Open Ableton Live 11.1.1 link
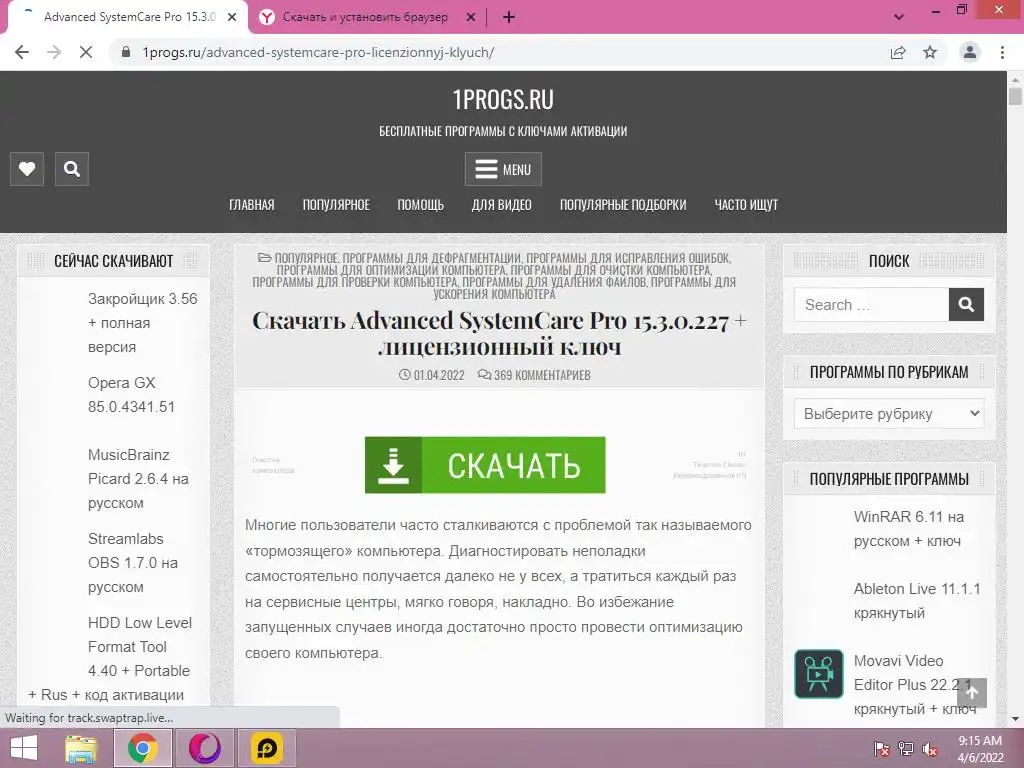 coord(917,600)
